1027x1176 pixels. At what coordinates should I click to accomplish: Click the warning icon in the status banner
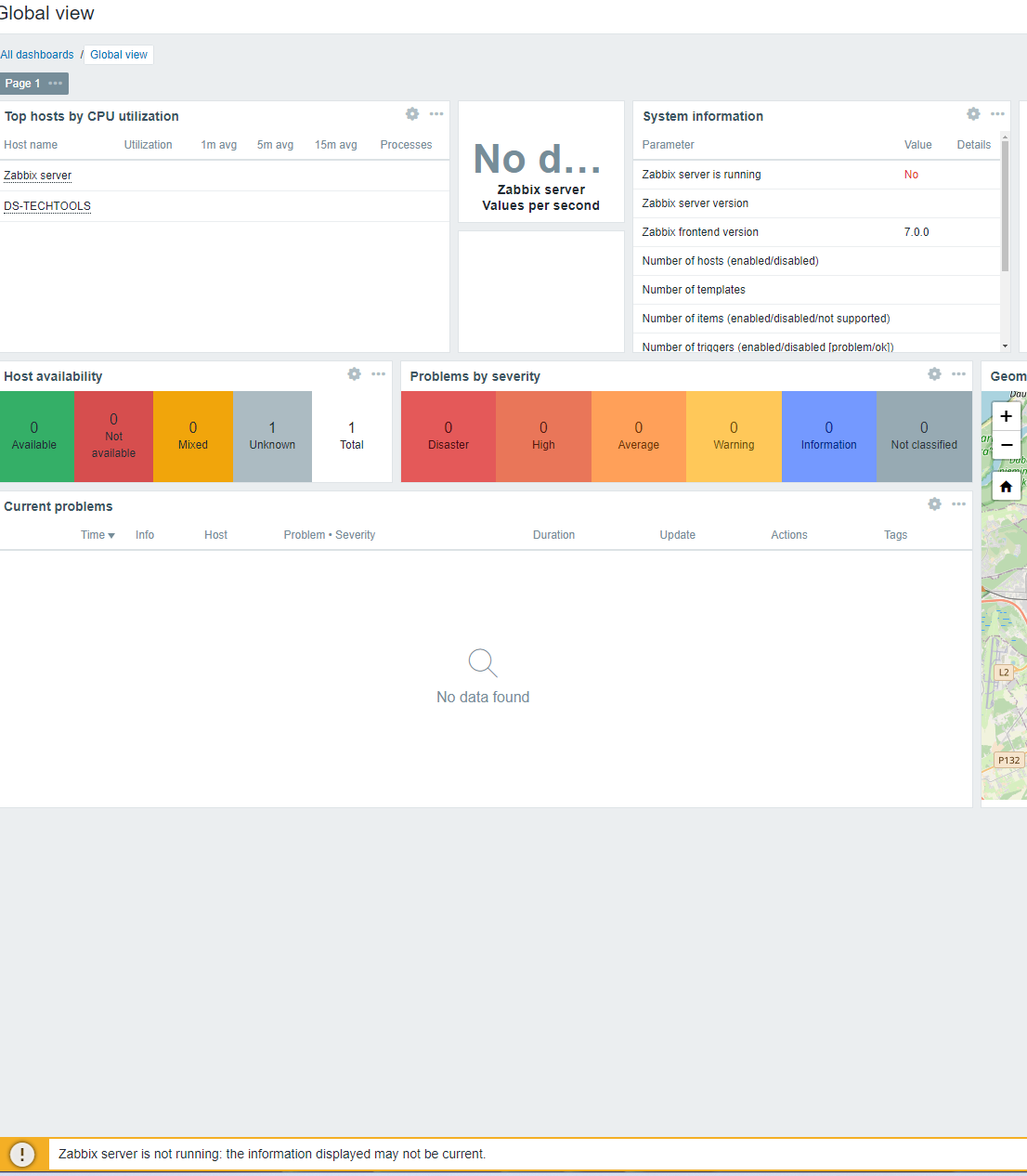tap(22, 1154)
